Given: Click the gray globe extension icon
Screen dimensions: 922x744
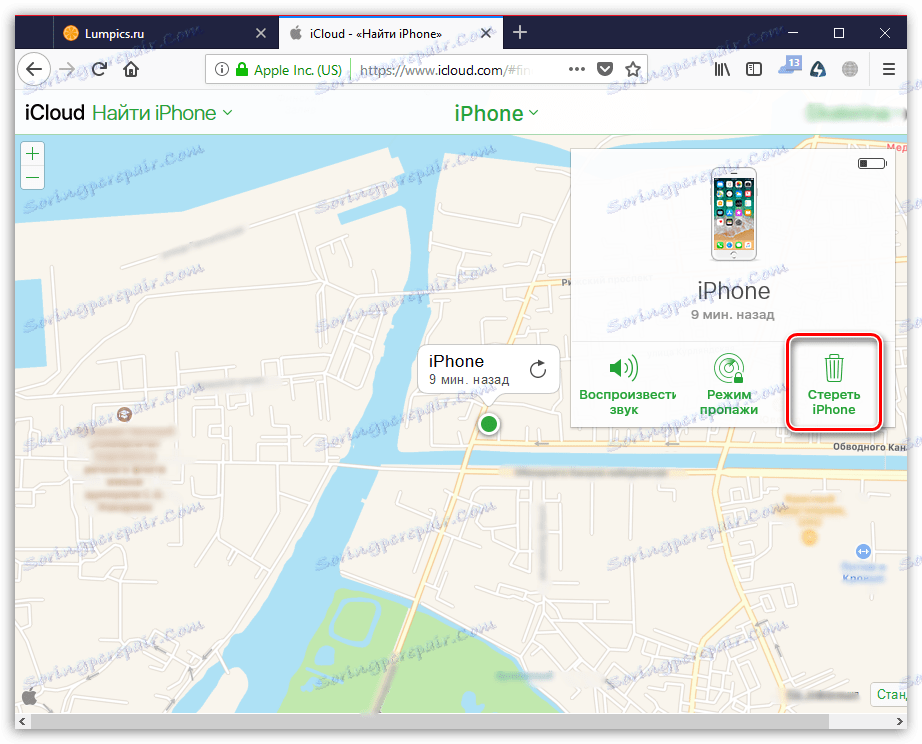Looking at the screenshot, I should pos(850,69).
